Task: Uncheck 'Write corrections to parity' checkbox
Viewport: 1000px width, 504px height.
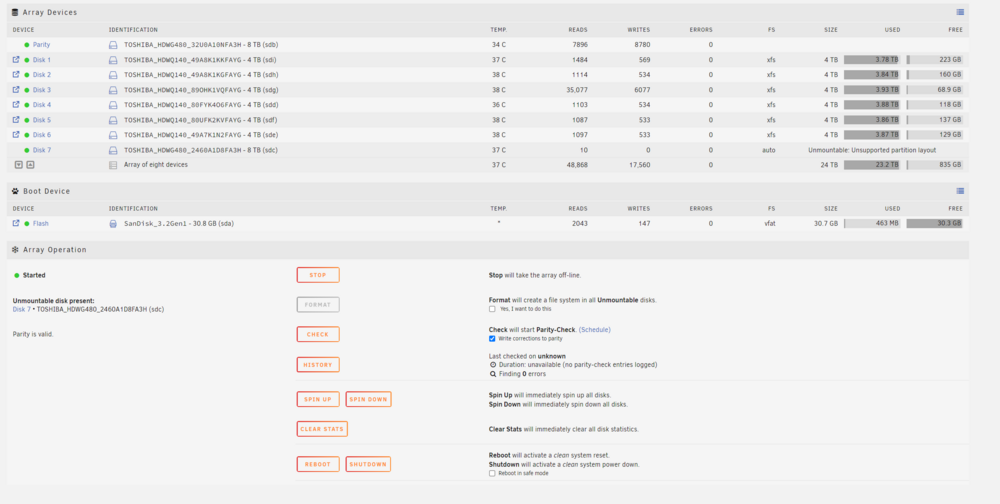Action: [x=492, y=339]
